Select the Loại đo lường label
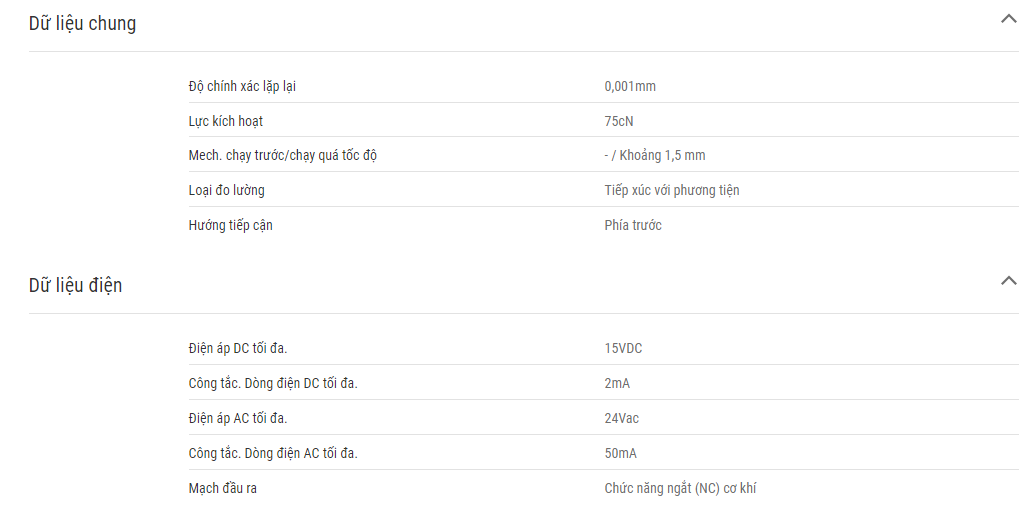 (226, 190)
